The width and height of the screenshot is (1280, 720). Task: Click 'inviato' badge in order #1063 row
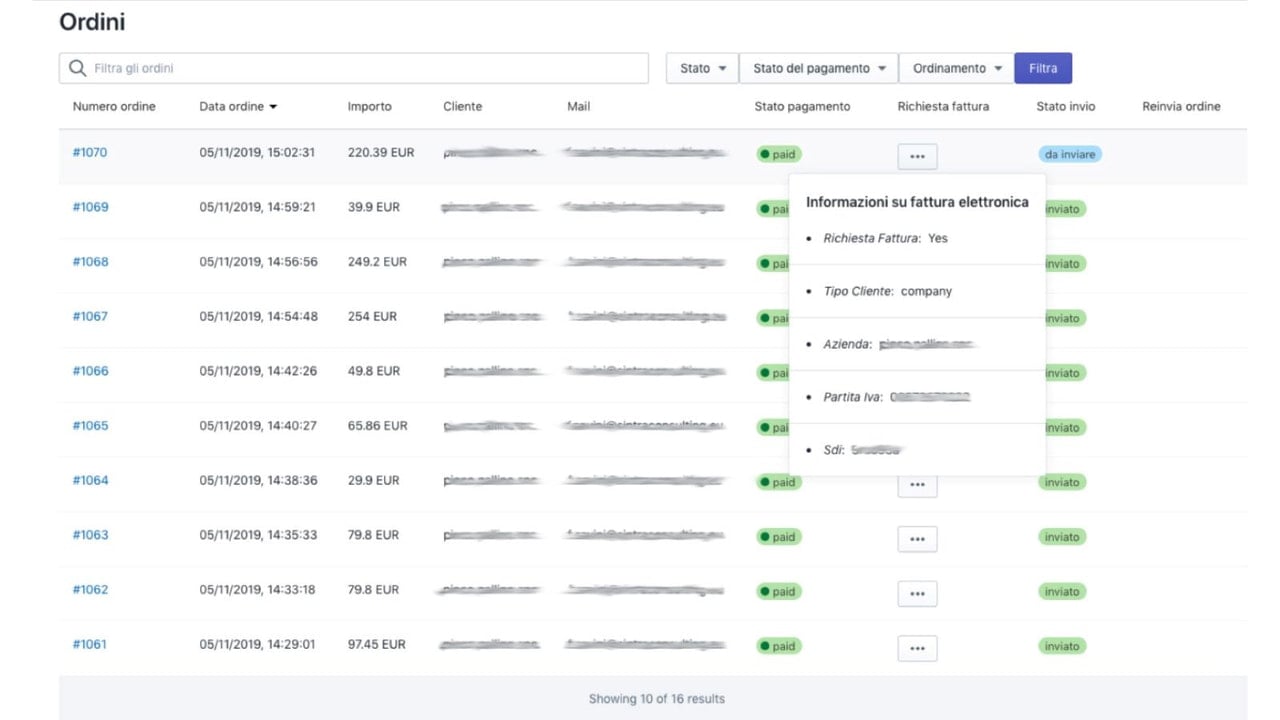(x=1062, y=537)
